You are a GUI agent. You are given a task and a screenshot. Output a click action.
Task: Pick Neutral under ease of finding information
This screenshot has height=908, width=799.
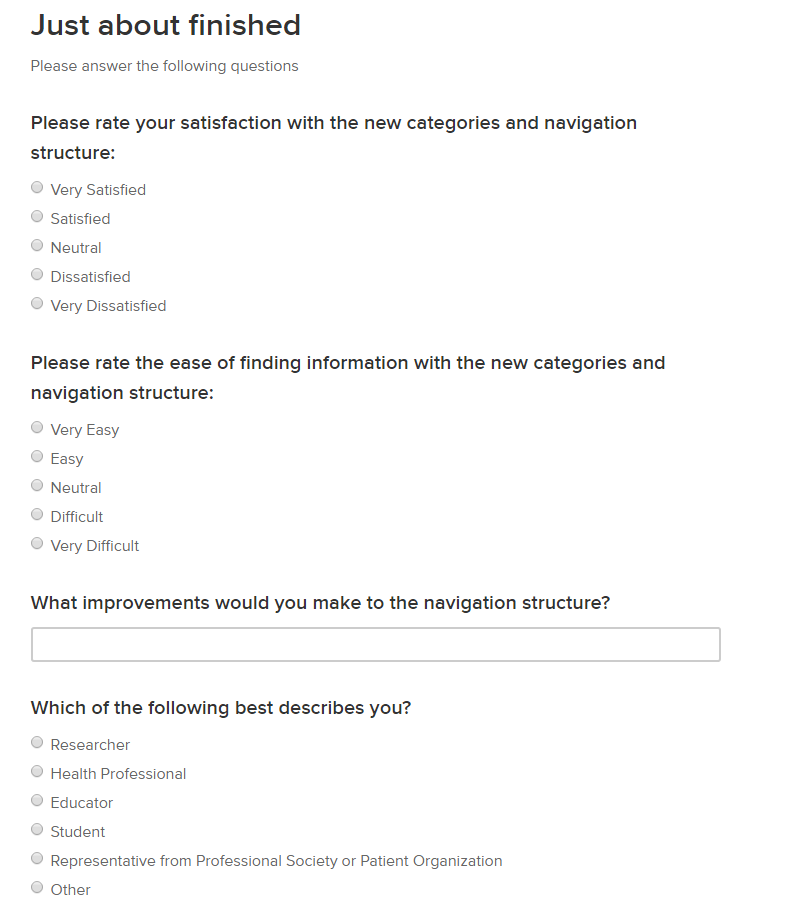click(x=37, y=485)
